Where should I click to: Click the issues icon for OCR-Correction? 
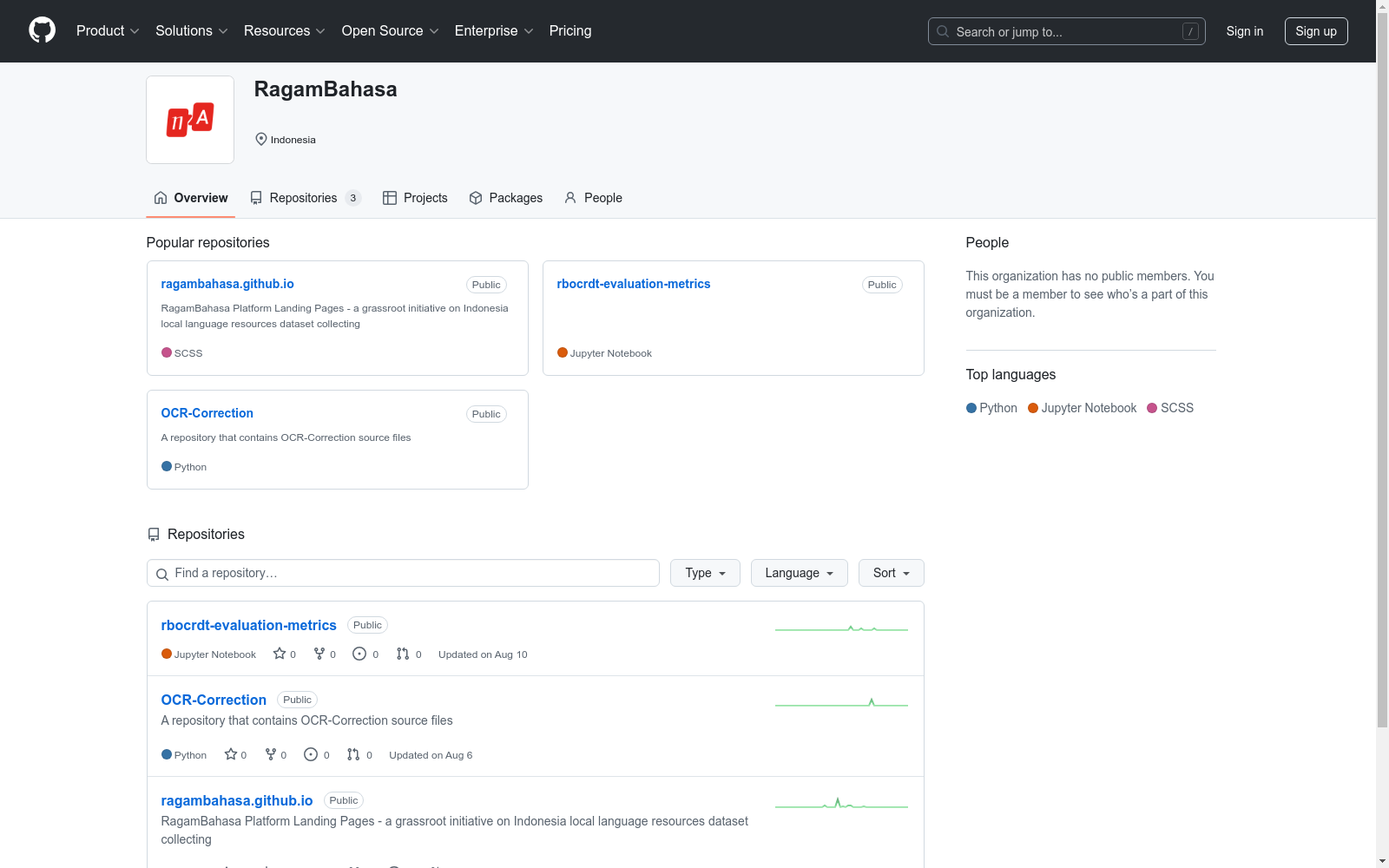tap(311, 754)
